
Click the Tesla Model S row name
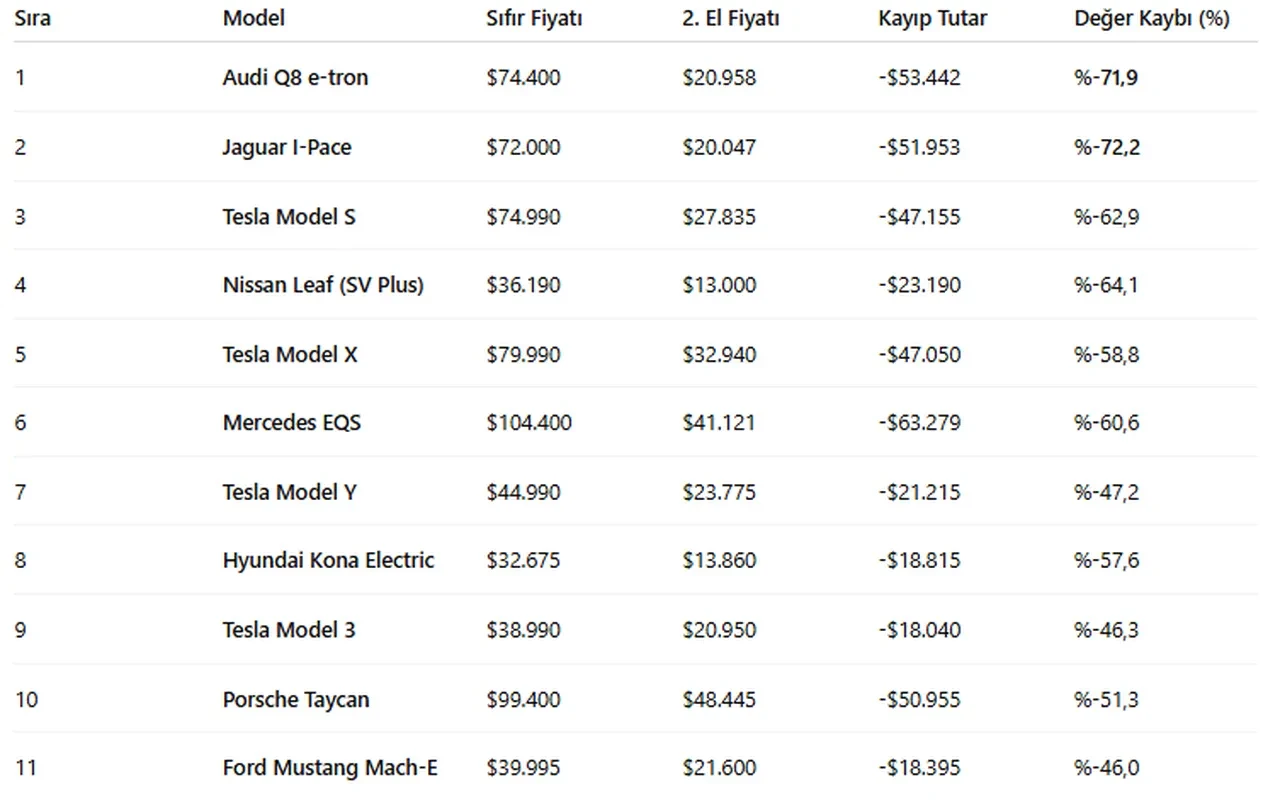[x=289, y=216]
